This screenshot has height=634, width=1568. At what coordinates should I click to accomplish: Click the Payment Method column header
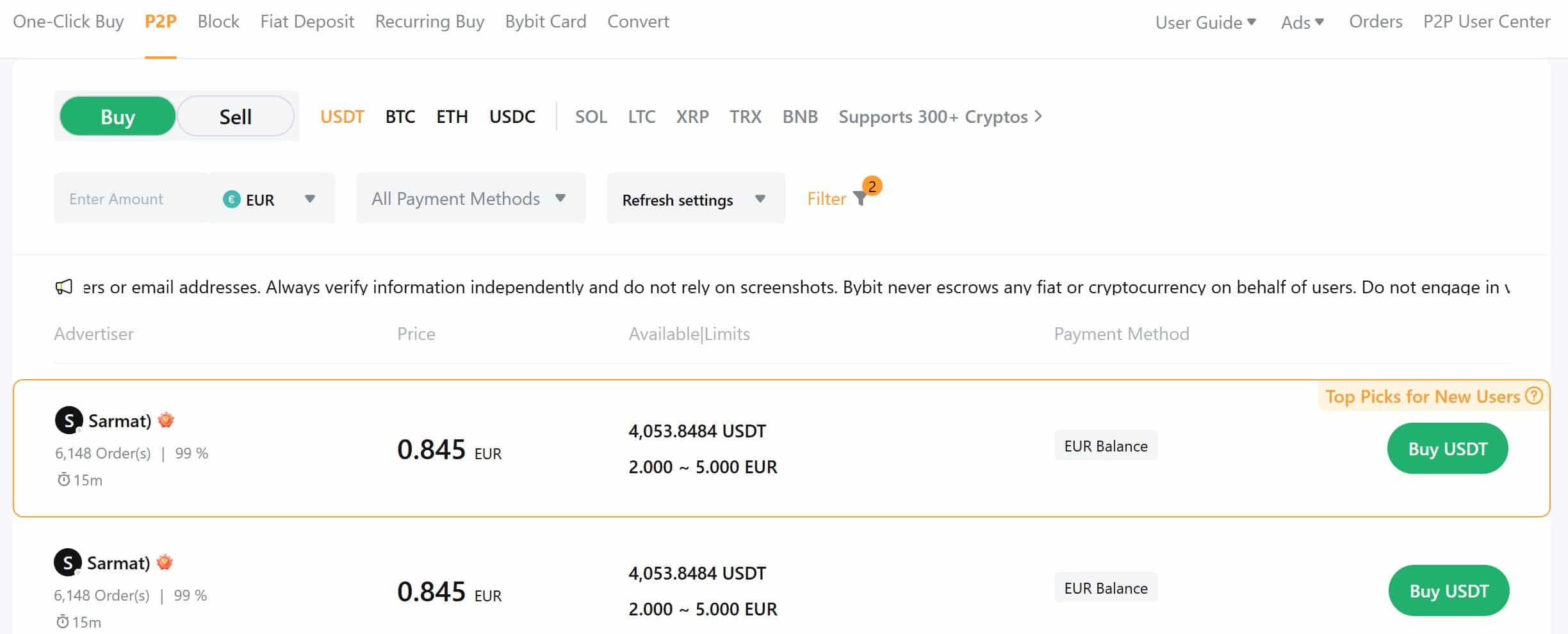click(x=1122, y=334)
